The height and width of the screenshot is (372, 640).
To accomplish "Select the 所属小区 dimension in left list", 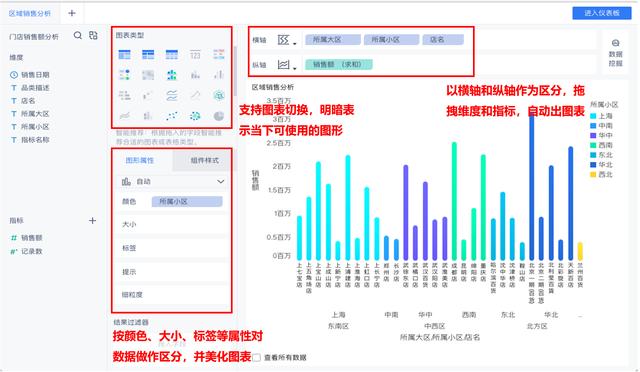I will pos(35,127).
